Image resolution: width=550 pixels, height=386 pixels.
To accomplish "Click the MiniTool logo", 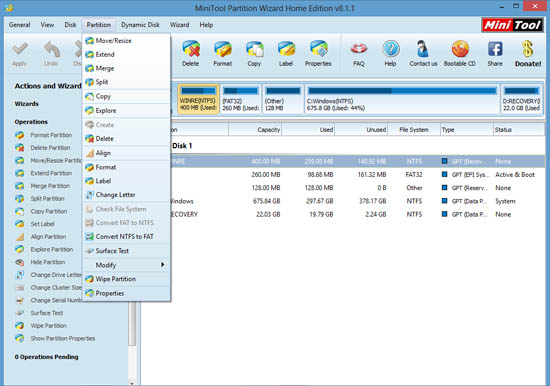I will pos(512,25).
